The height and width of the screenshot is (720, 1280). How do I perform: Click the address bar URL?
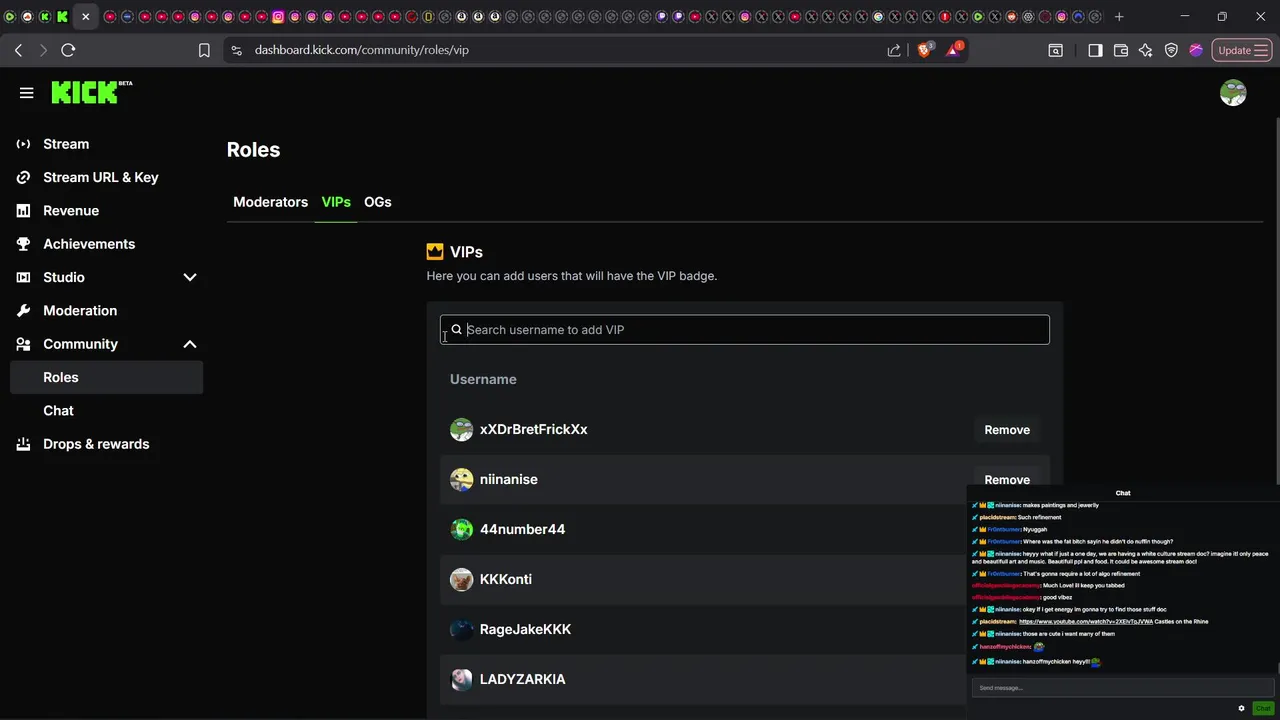[362, 50]
